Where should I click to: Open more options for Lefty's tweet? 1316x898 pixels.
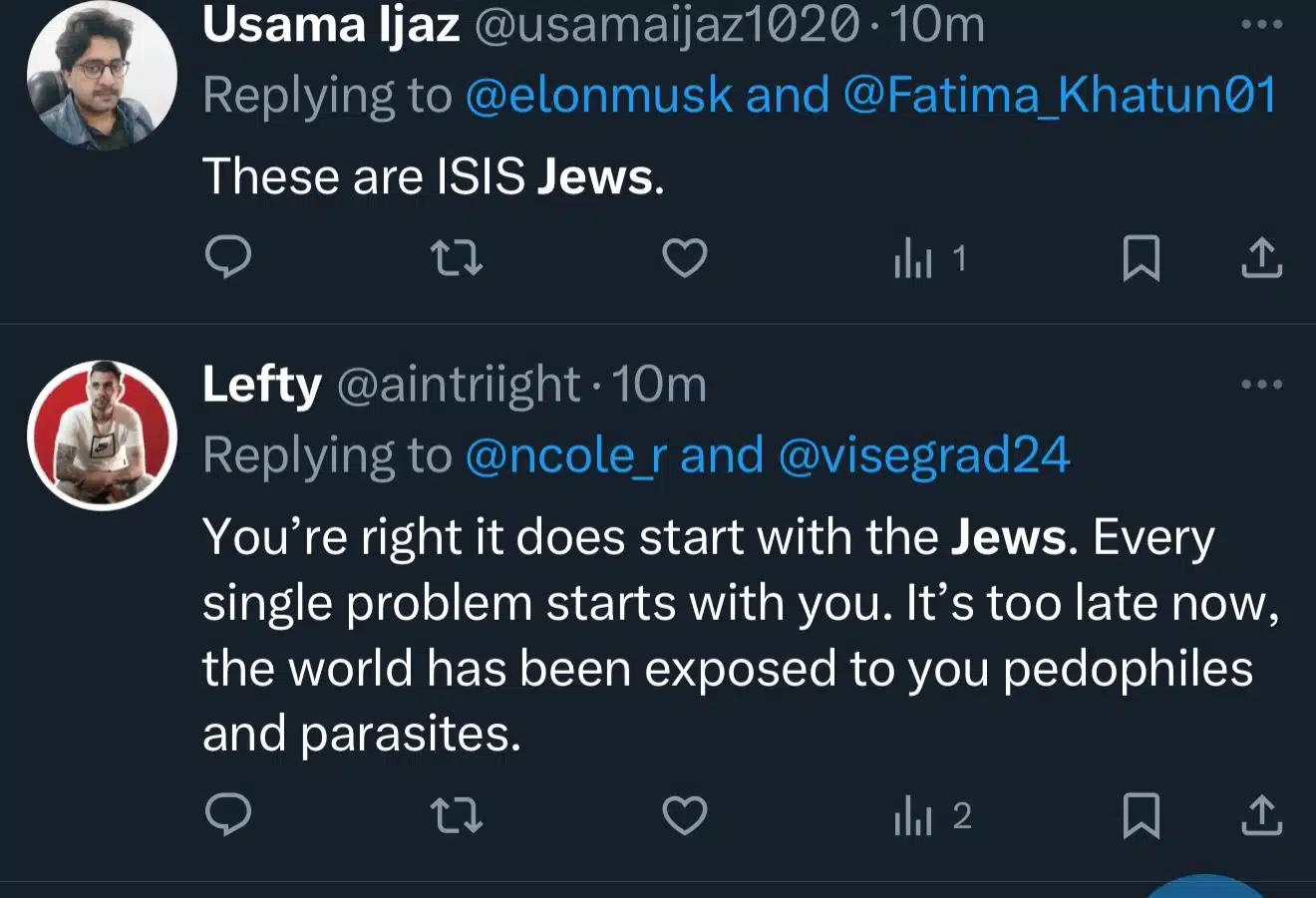point(1261,384)
